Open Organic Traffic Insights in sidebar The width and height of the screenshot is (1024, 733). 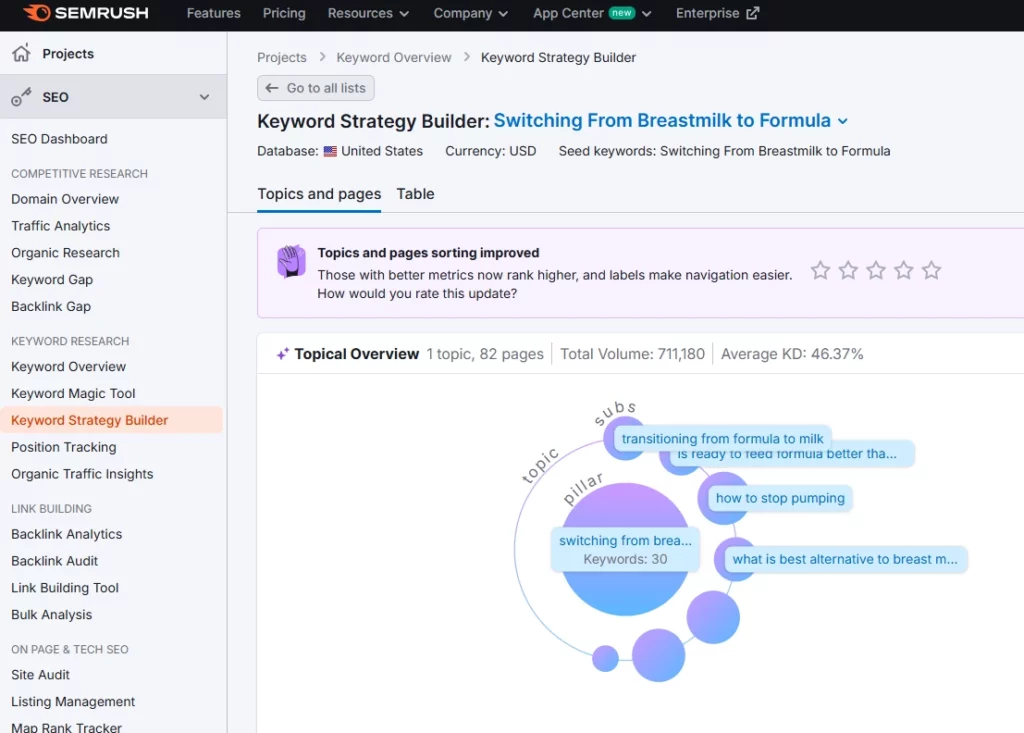point(82,474)
